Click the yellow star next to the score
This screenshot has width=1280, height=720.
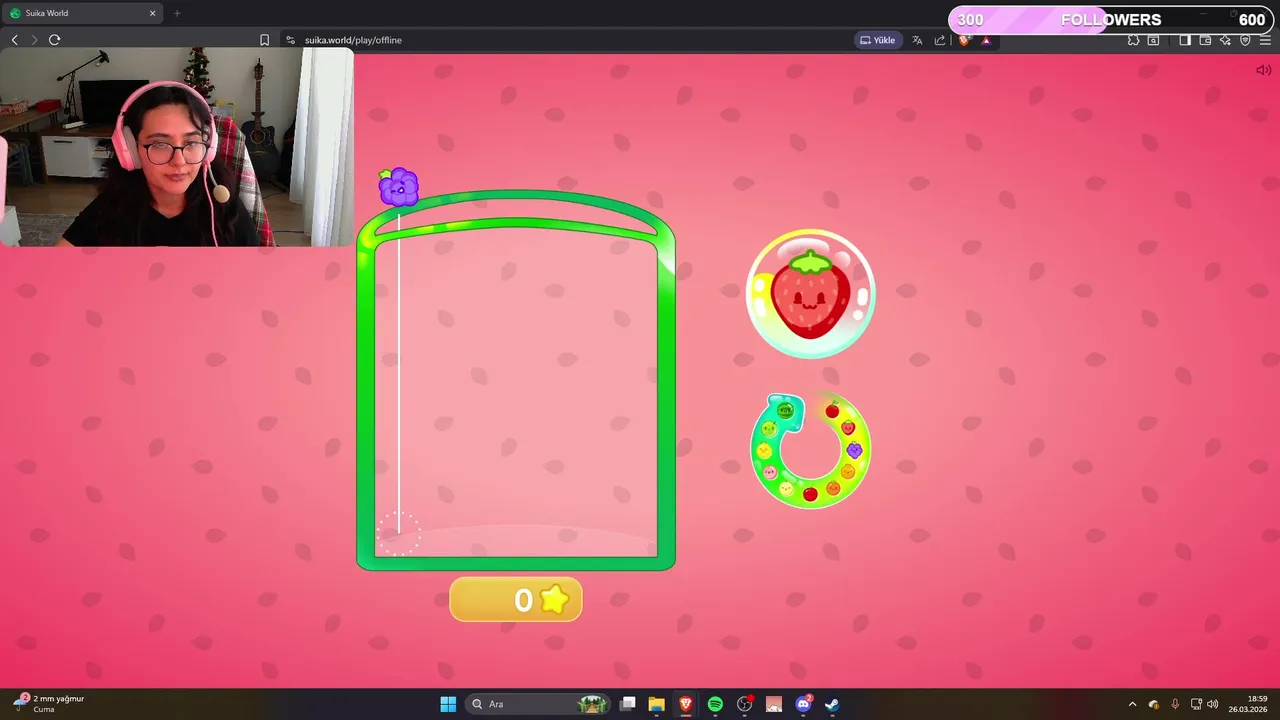[x=554, y=599]
